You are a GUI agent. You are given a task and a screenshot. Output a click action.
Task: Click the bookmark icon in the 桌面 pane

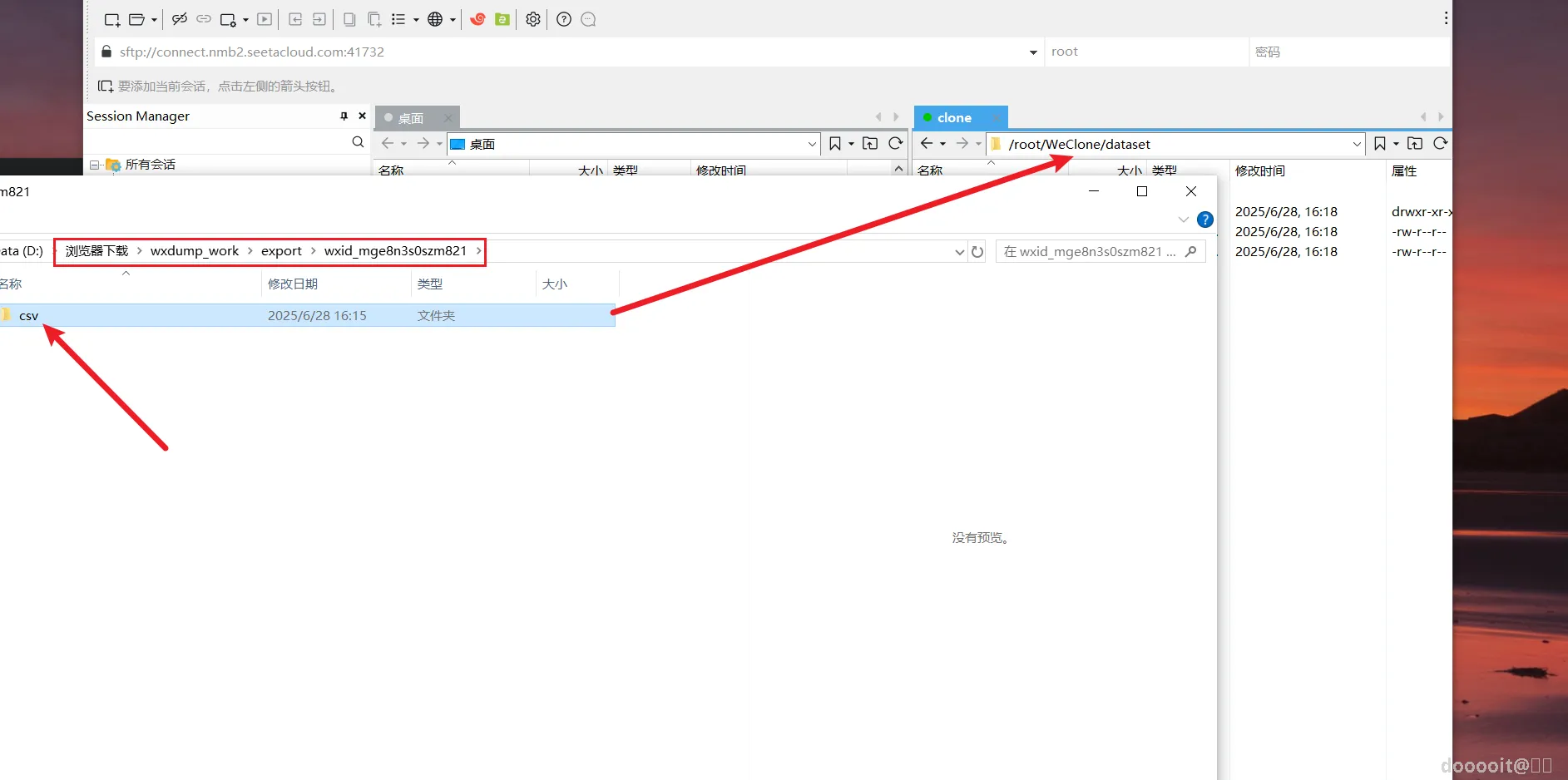835,144
